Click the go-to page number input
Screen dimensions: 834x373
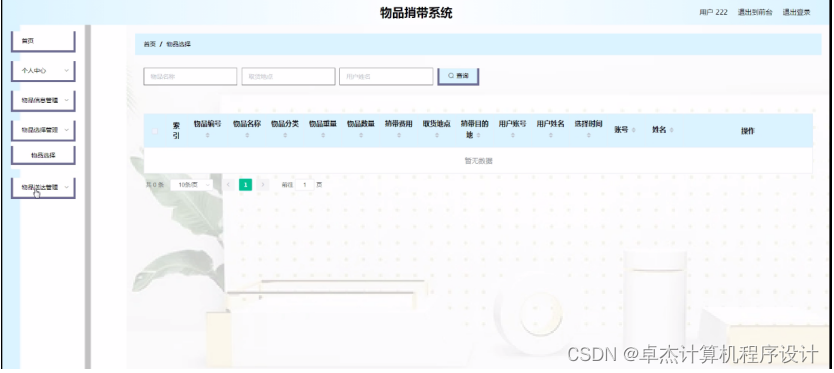click(305, 185)
